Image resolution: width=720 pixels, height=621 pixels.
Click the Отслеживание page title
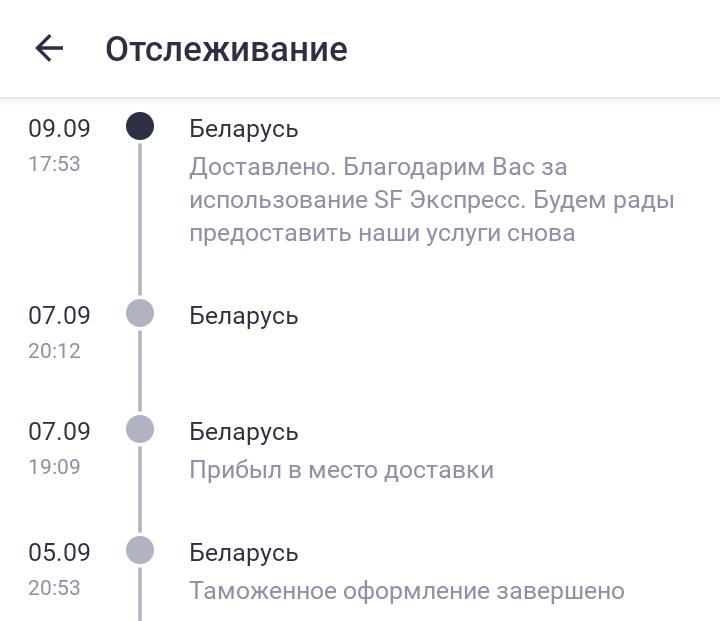pyautogui.click(x=226, y=49)
